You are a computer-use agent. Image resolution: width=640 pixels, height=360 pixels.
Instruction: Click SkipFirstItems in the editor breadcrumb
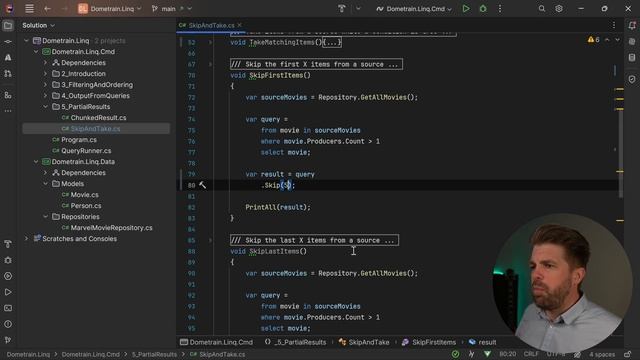pyautogui.click(x=429, y=342)
